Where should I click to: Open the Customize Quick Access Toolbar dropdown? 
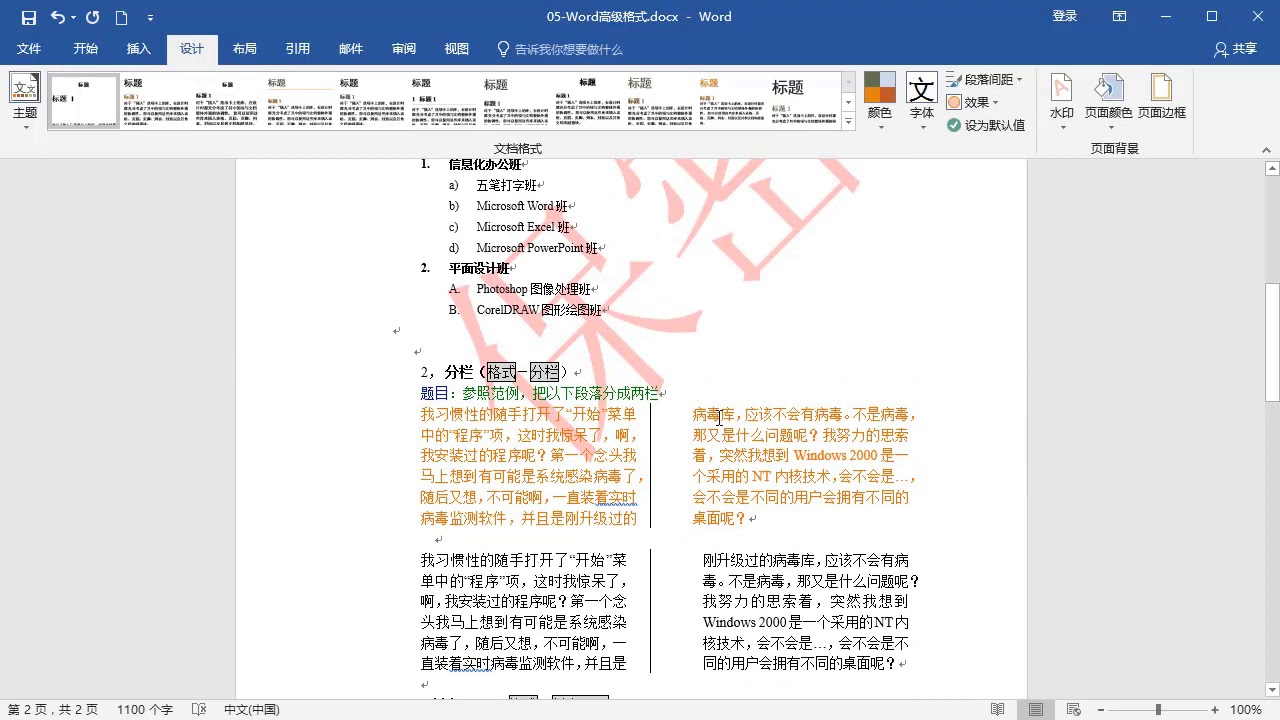150,18
